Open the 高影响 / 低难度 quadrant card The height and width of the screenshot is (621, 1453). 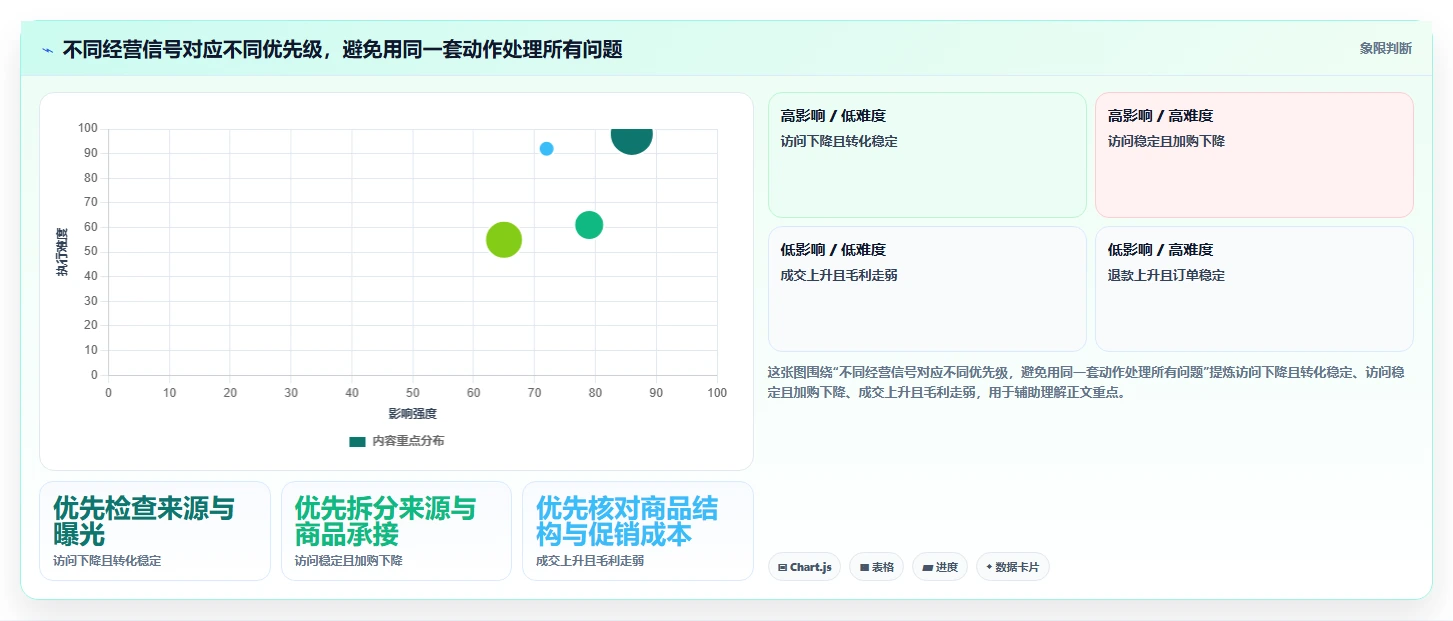(927, 155)
